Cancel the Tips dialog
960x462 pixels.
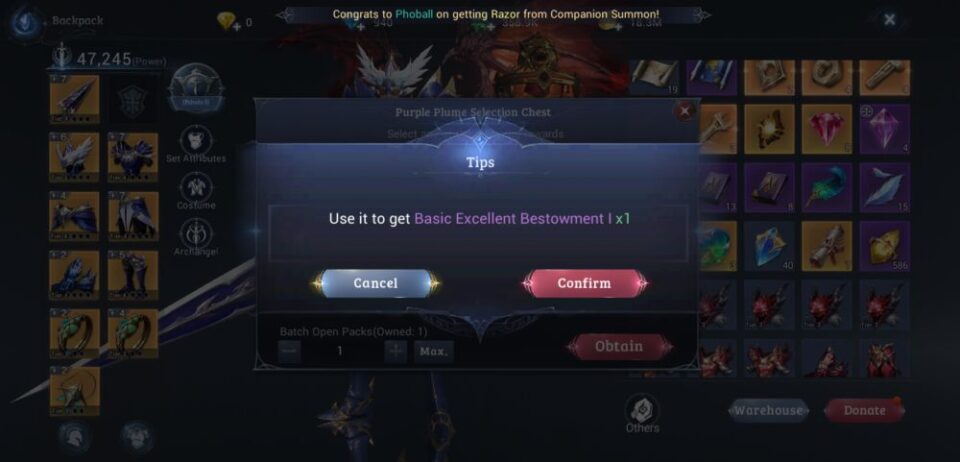tap(375, 283)
